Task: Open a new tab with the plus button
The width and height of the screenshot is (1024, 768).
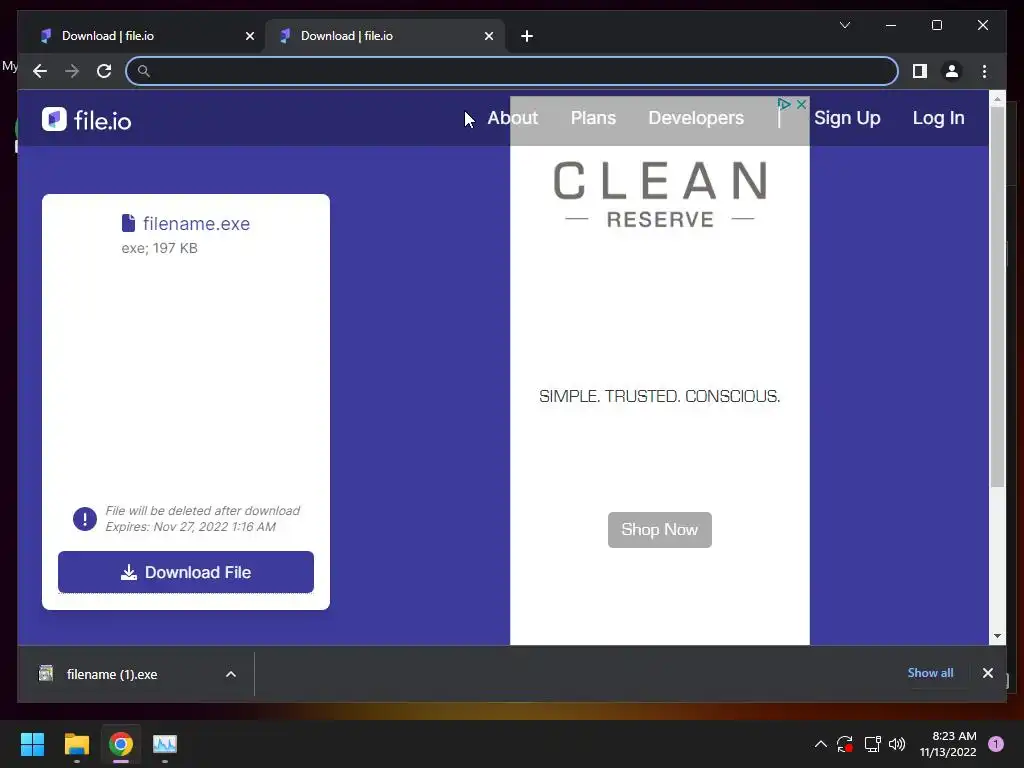Action: [x=527, y=36]
